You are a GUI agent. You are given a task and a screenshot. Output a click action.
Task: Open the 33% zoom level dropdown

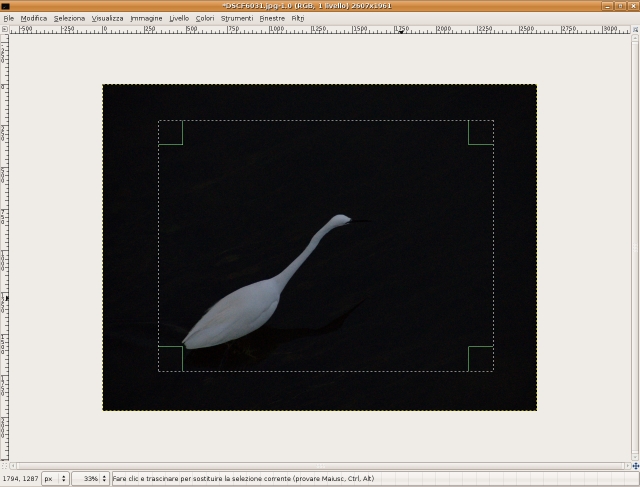pos(104,478)
